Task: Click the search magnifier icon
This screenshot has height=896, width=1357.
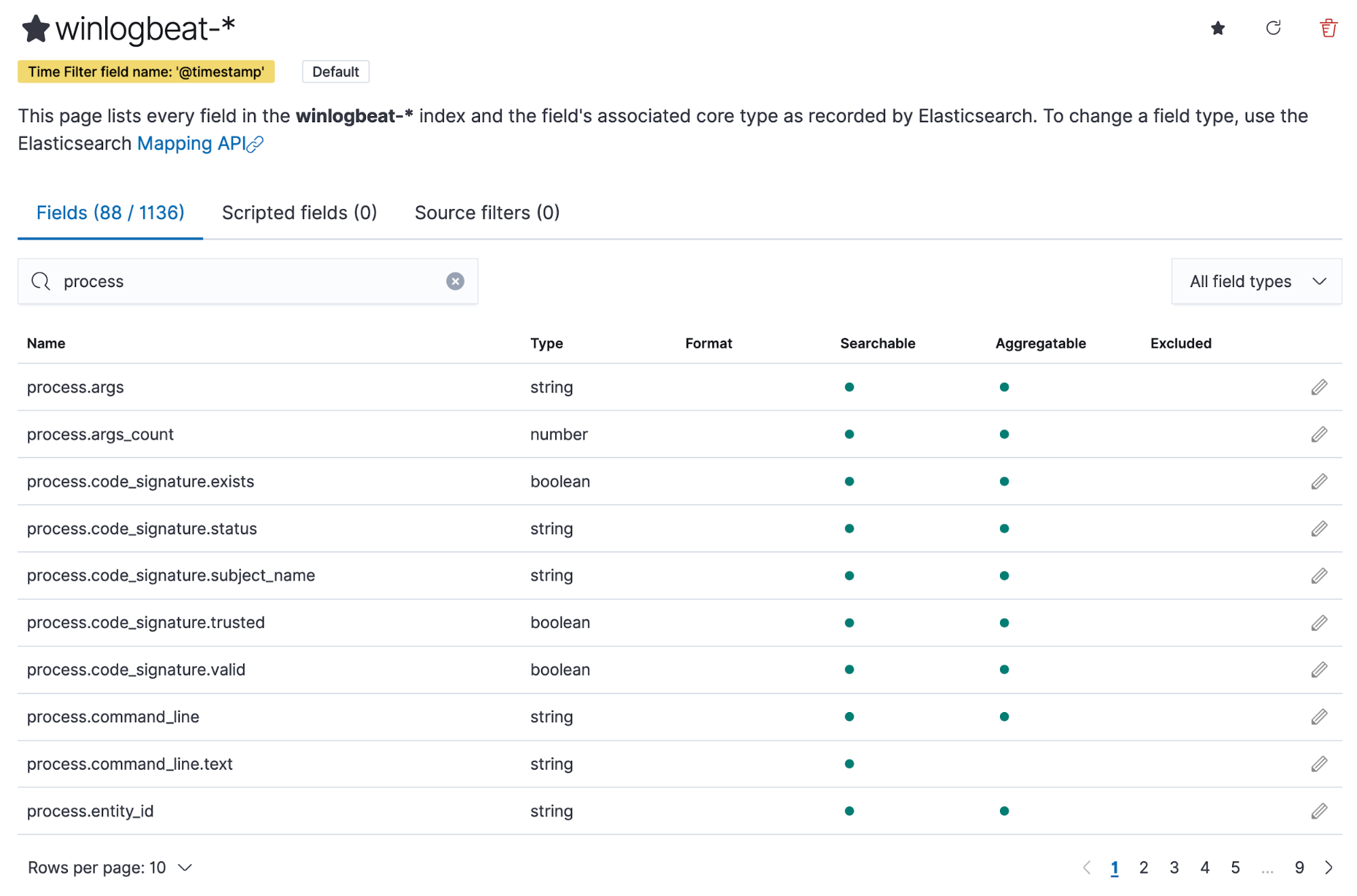Action: 41,281
